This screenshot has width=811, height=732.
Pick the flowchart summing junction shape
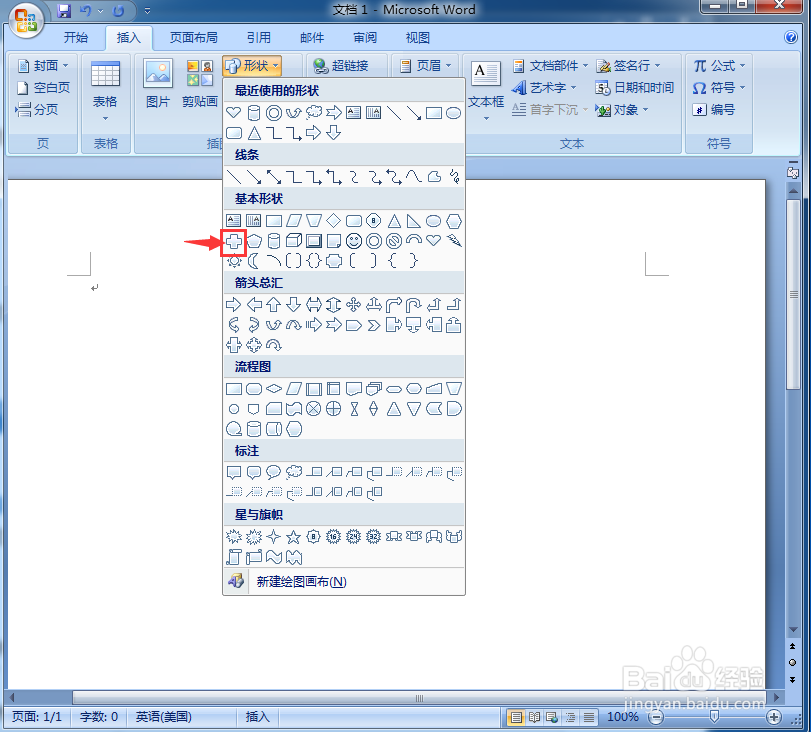pos(313,409)
